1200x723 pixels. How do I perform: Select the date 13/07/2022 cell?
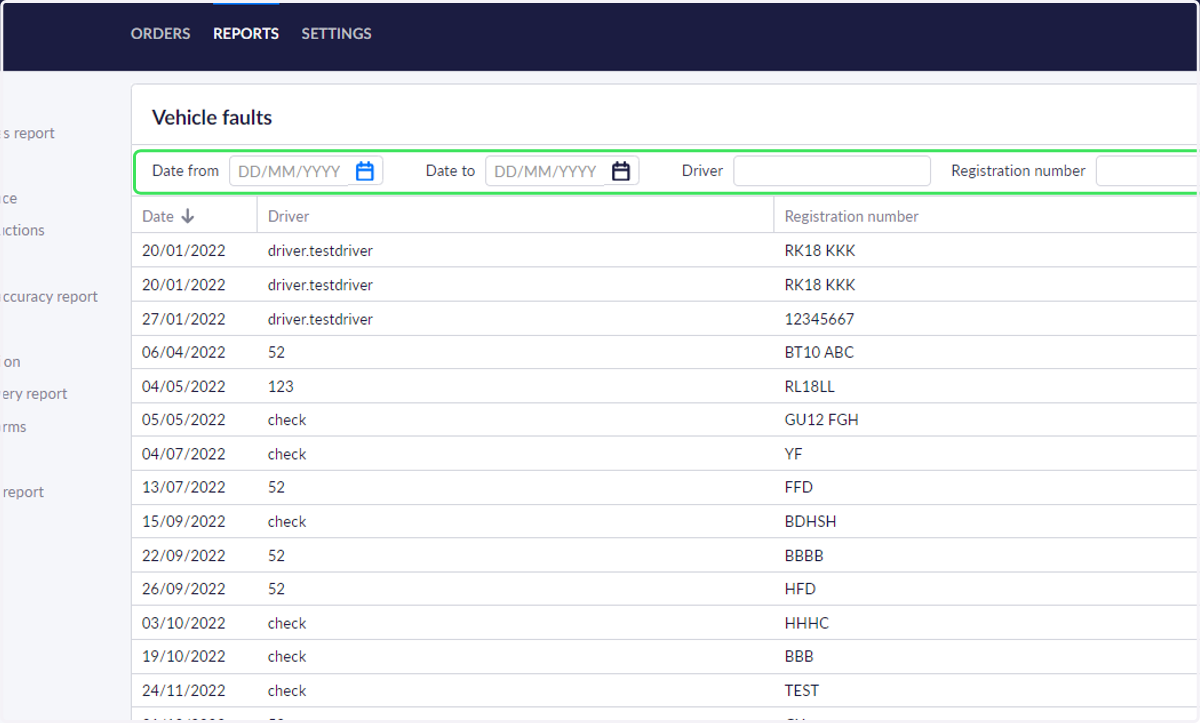click(184, 487)
